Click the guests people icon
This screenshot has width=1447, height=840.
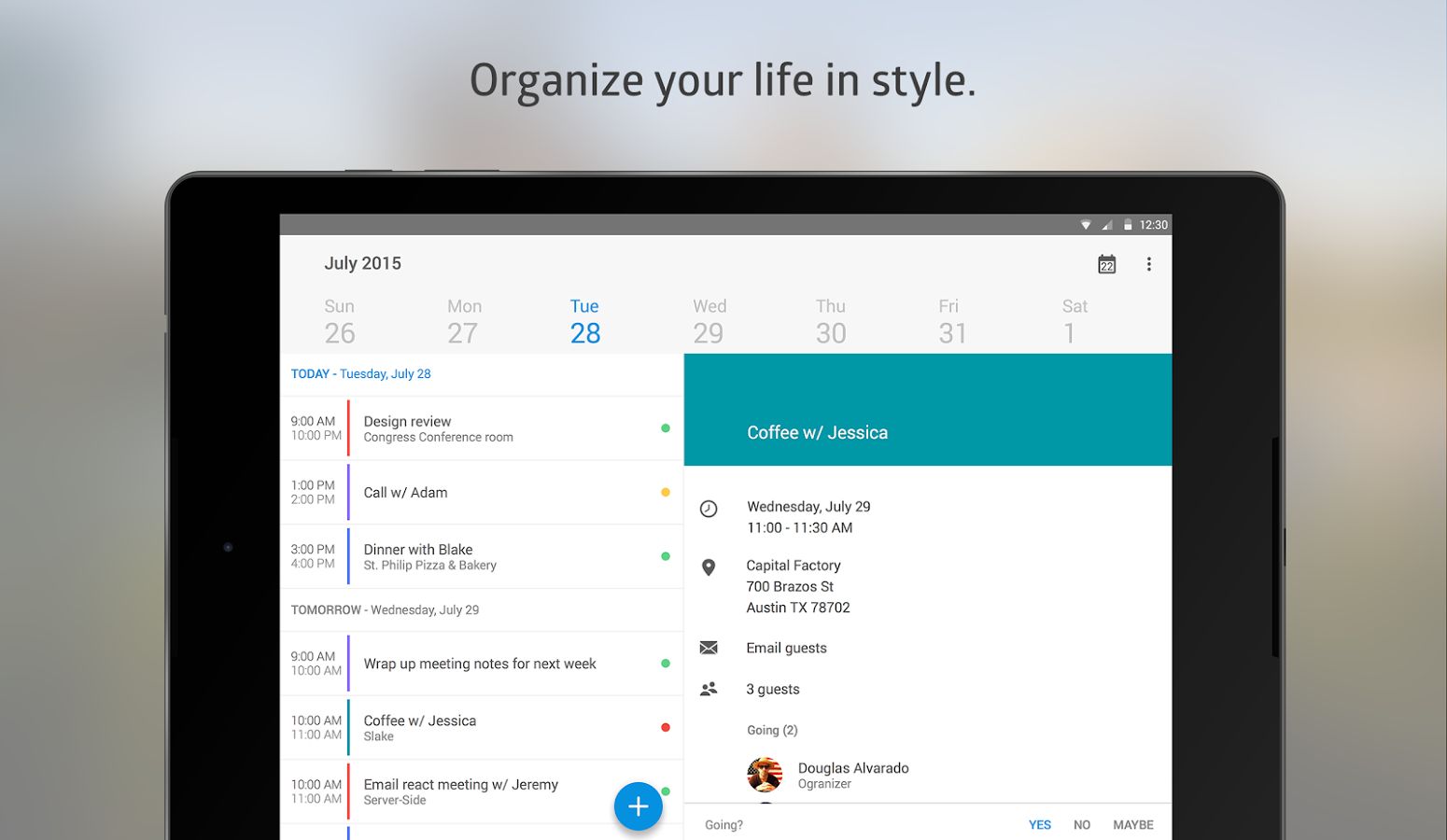pyautogui.click(x=709, y=689)
